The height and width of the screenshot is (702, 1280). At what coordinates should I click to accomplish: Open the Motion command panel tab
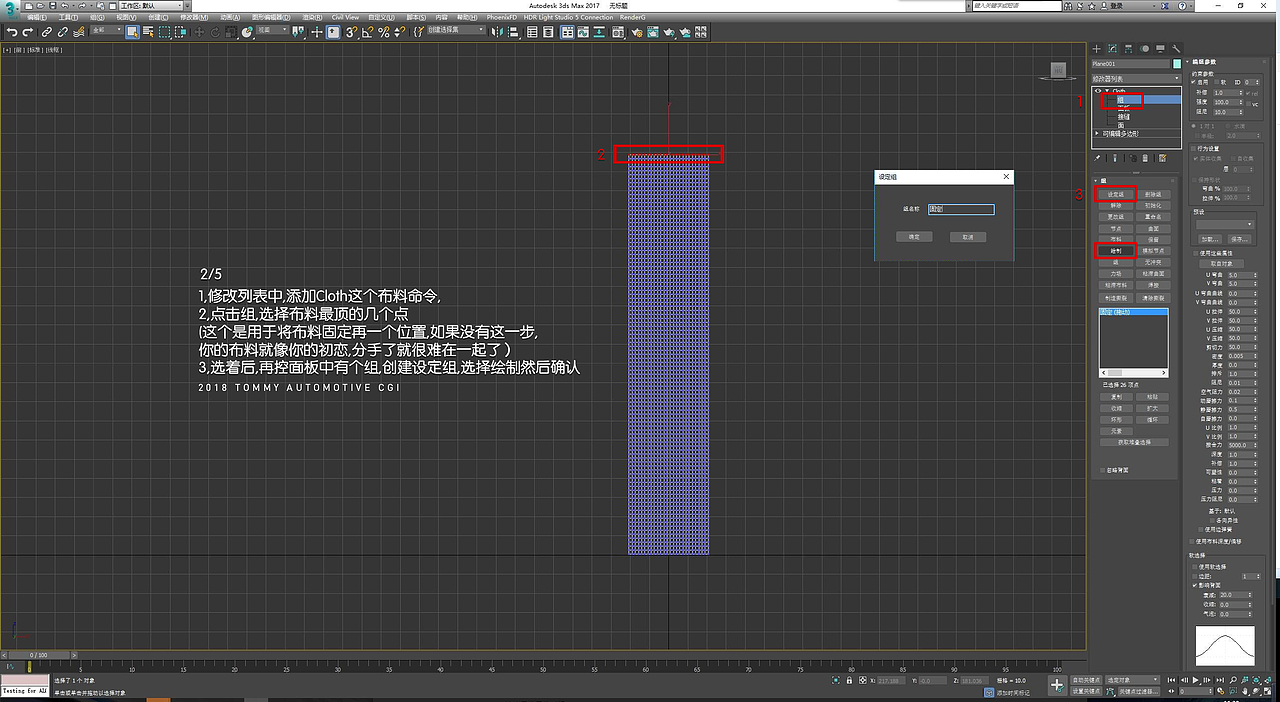point(1145,49)
